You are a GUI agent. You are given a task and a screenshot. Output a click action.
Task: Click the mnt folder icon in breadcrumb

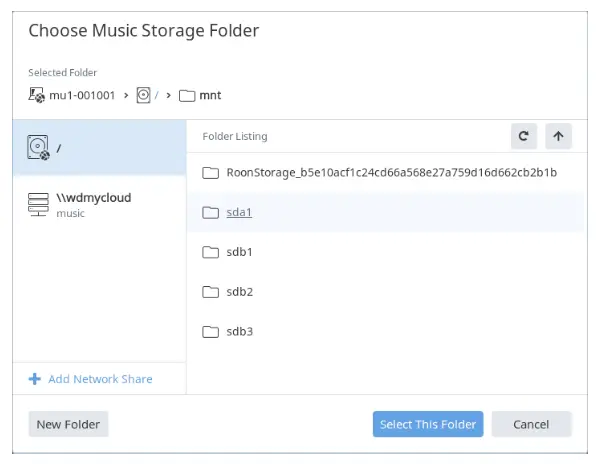click(187, 96)
